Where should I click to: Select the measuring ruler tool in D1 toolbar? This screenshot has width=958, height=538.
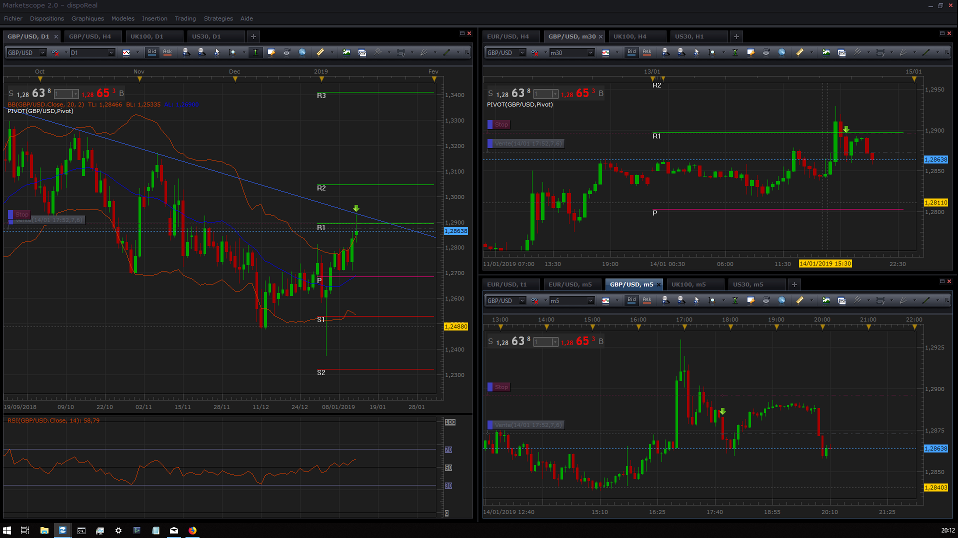[x=320, y=53]
